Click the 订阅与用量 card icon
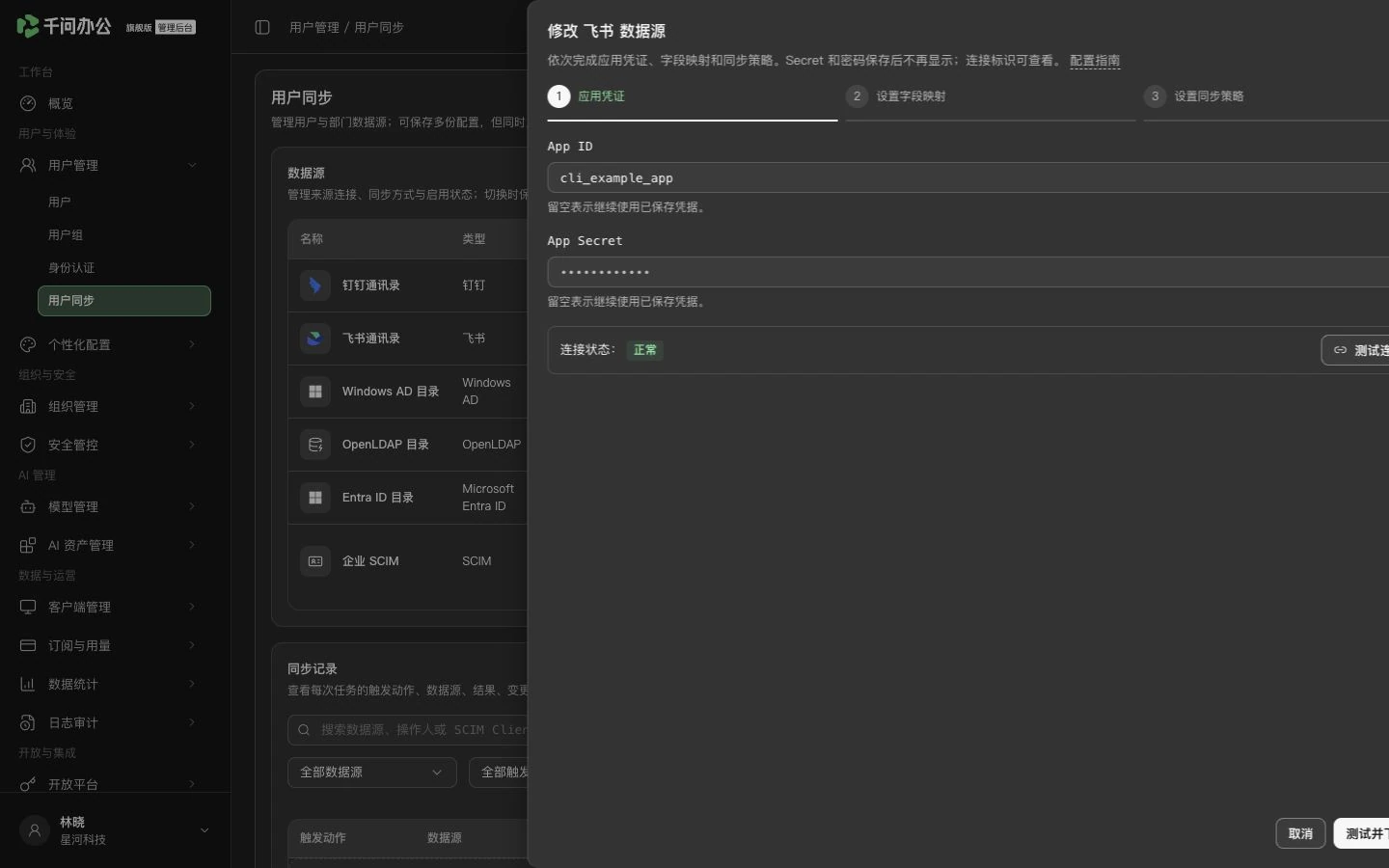 pyautogui.click(x=28, y=645)
